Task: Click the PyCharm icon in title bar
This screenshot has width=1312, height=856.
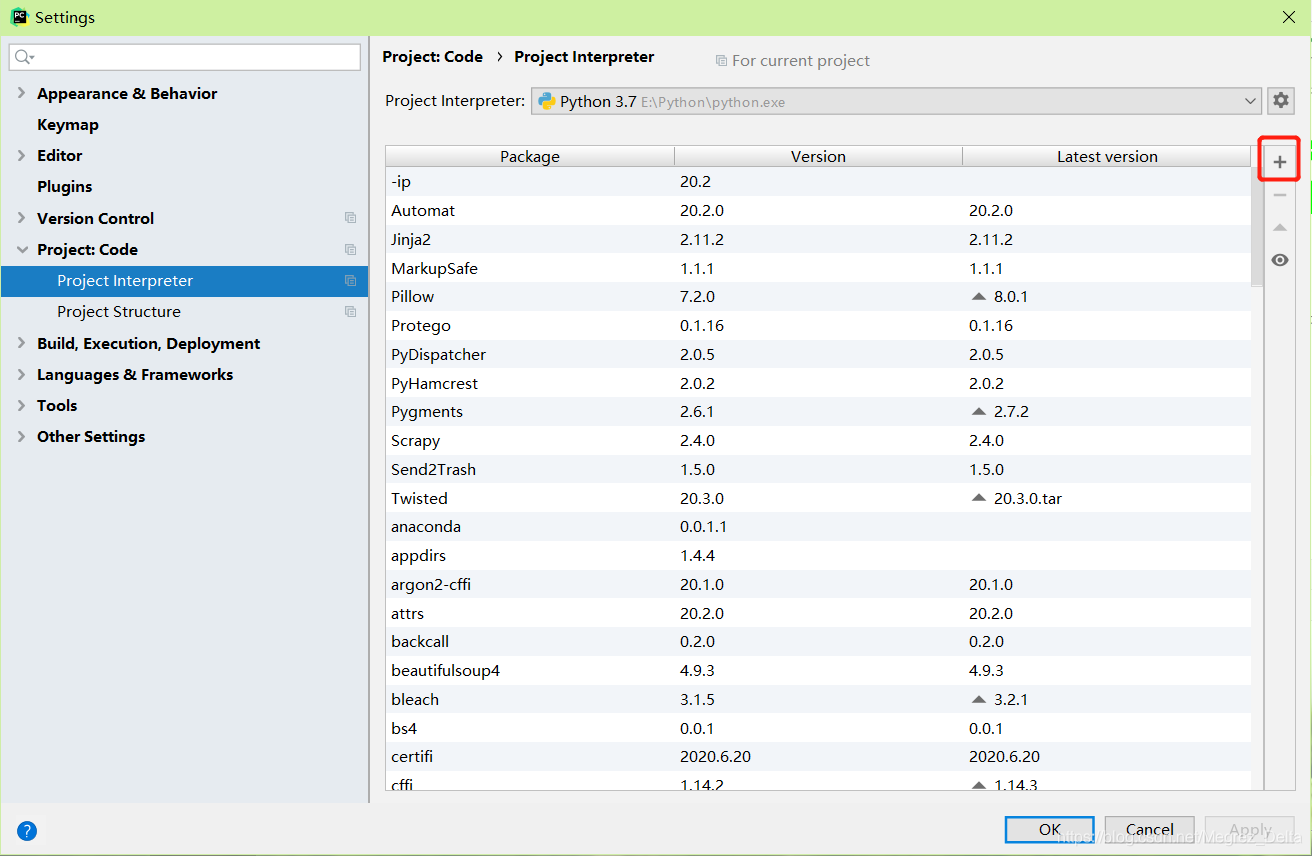Action: (x=19, y=17)
